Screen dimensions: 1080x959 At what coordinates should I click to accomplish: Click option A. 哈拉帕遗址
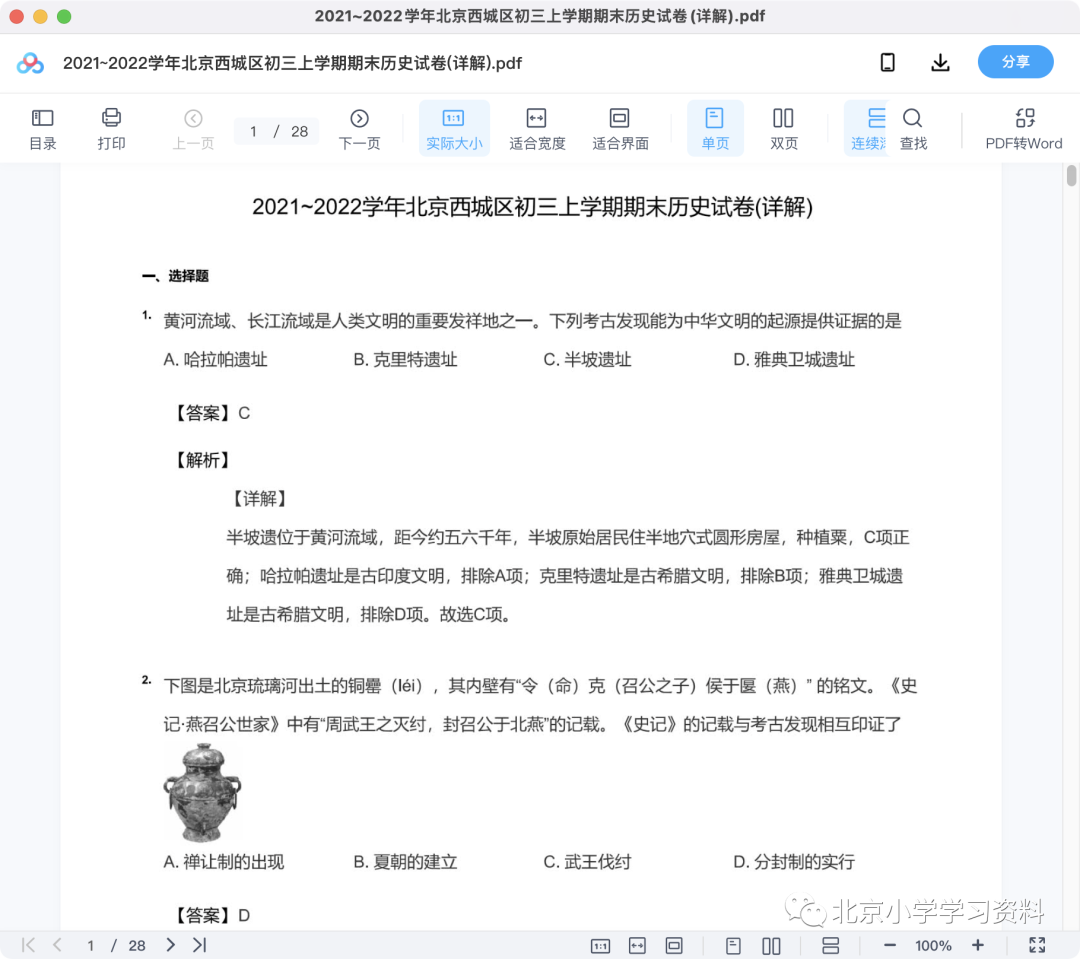(x=215, y=360)
